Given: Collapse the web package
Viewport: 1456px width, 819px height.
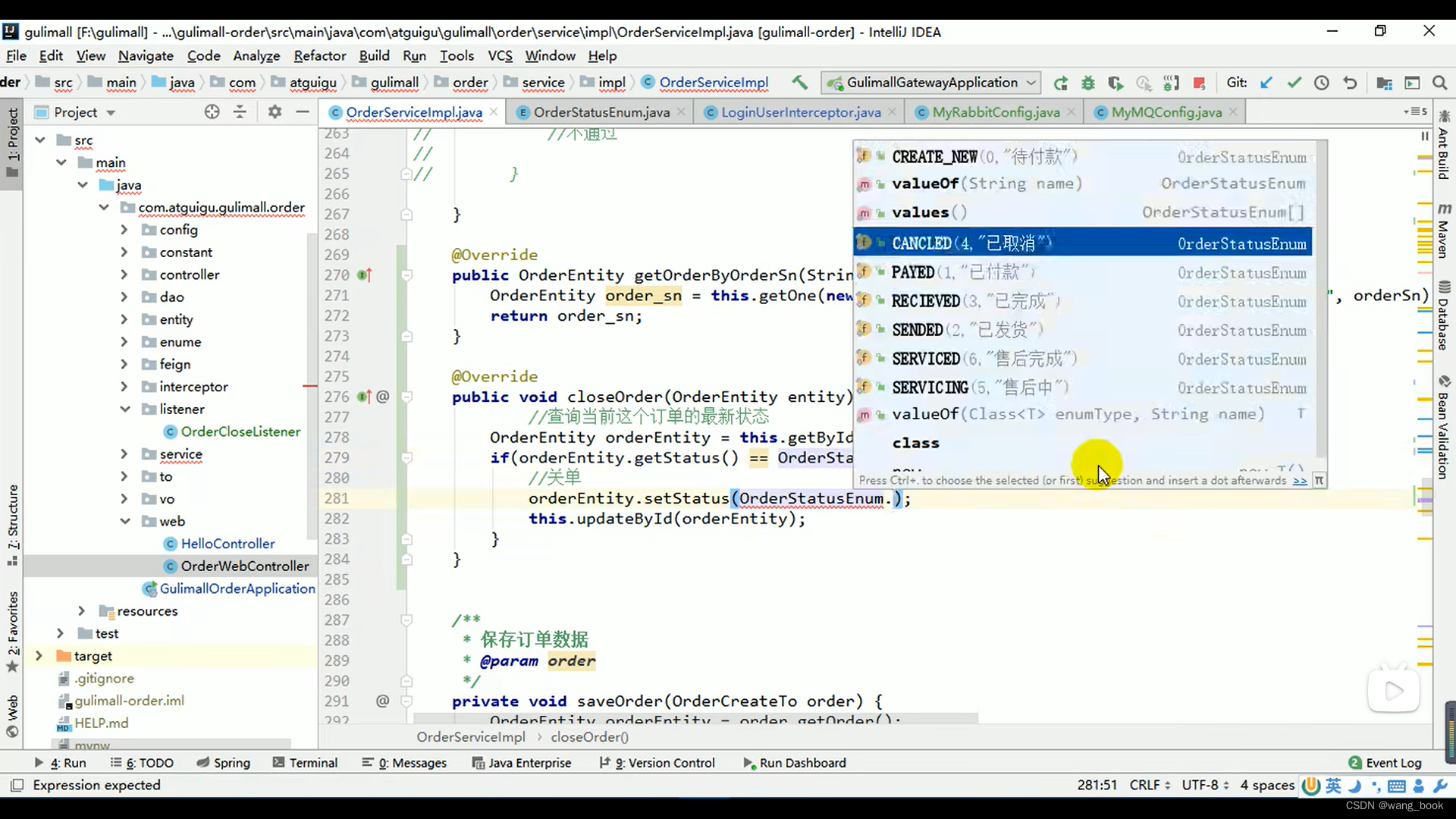Looking at the screenshot, I should click(124, 522).
